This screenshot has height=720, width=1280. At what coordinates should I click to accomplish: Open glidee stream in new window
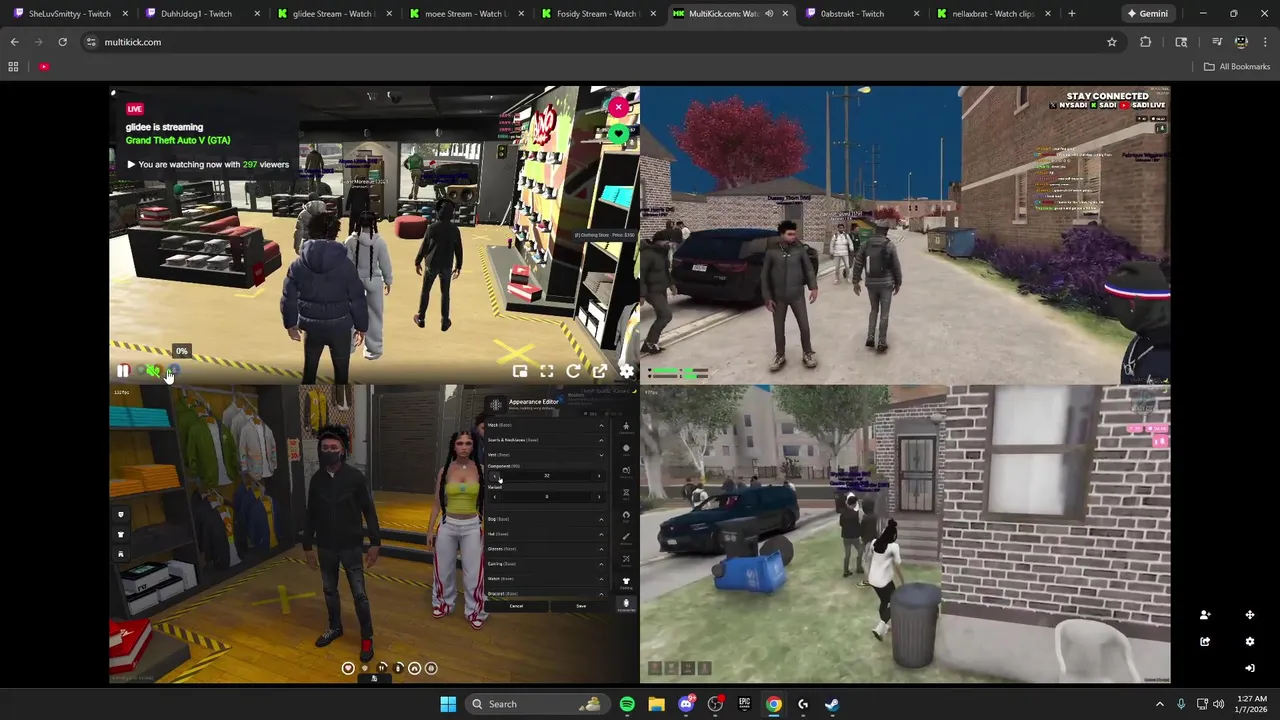600,371
